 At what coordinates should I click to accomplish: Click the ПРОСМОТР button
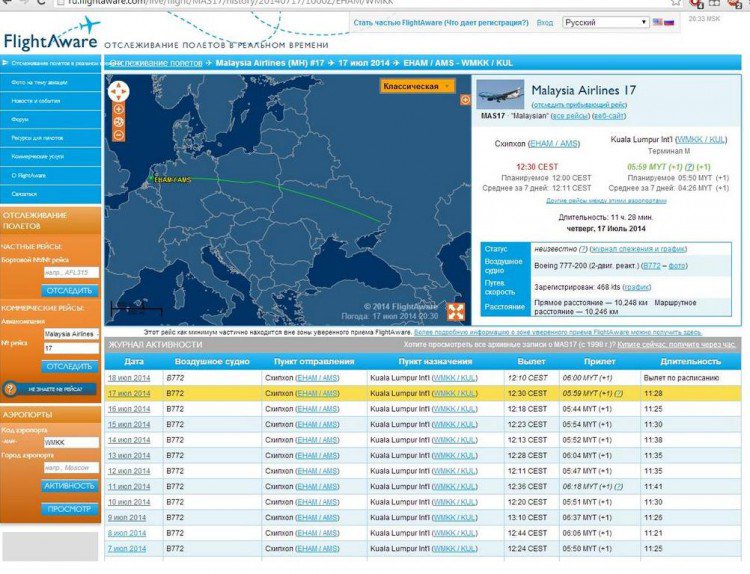(70, 508)
